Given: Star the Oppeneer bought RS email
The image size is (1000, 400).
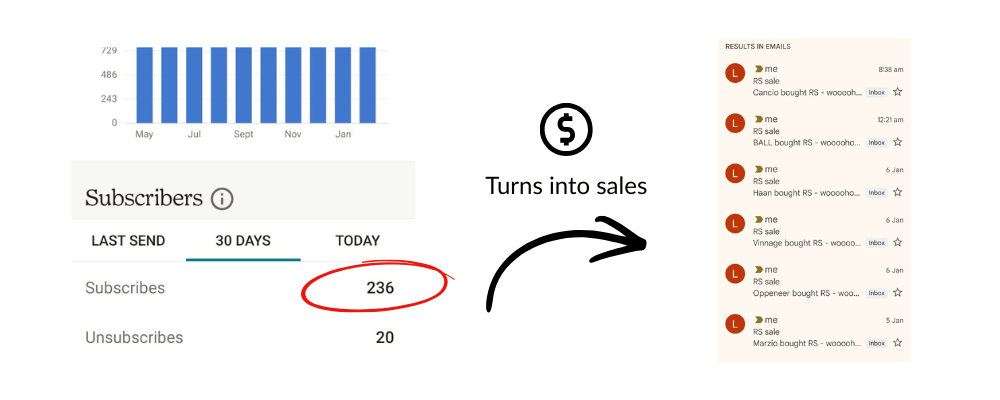Looking at the screenshot, I should [x=897, y=293].
